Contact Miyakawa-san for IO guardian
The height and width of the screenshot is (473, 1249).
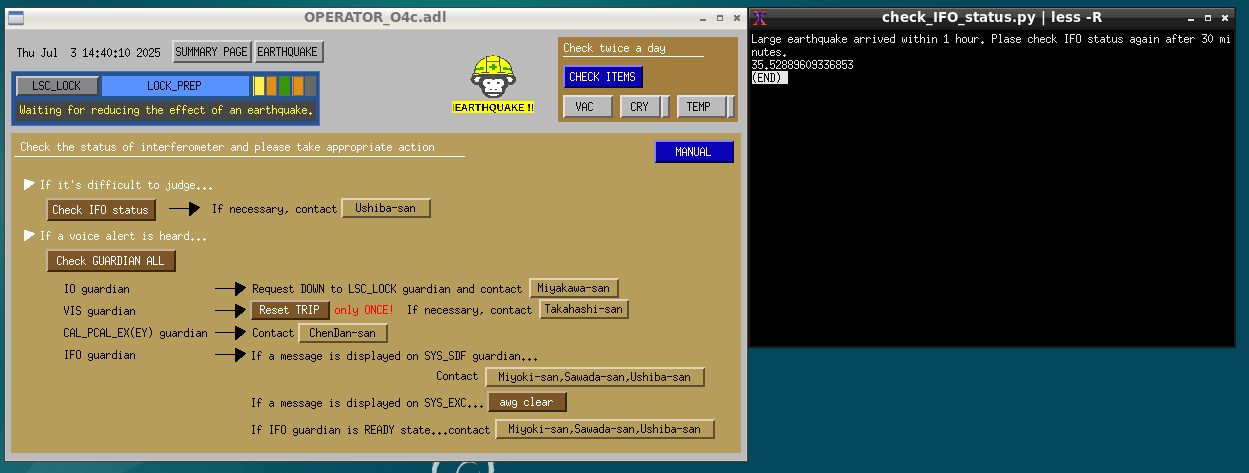click(x=574, y=288)
